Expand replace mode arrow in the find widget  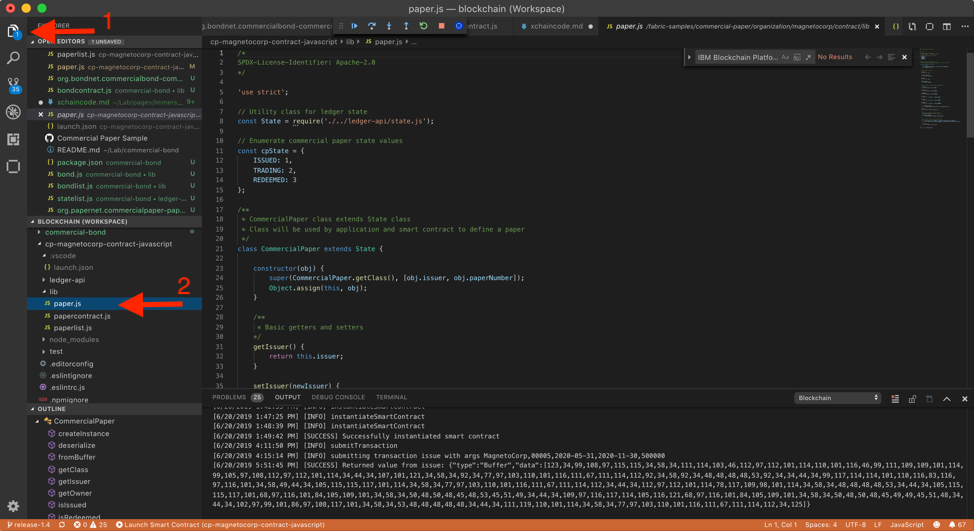(689, 57)
